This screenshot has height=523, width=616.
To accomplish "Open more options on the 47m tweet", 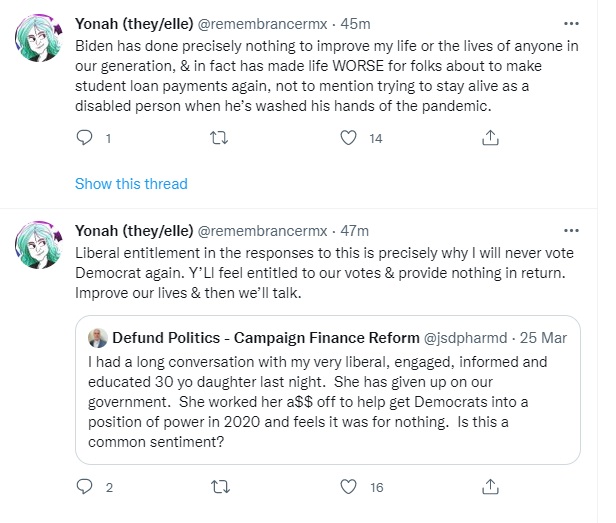I will pyautogui.click(x=571, y=230).
